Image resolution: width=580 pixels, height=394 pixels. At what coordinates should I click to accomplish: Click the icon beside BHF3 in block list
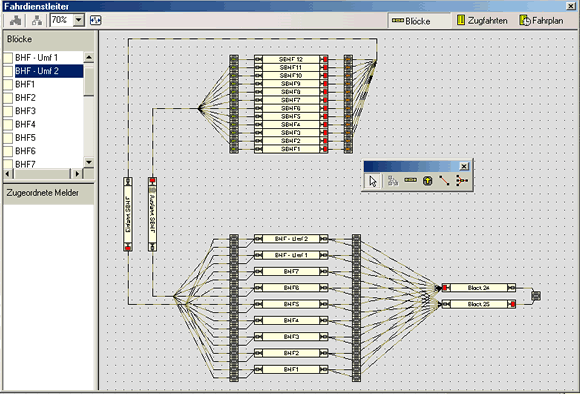pos(8,111)
